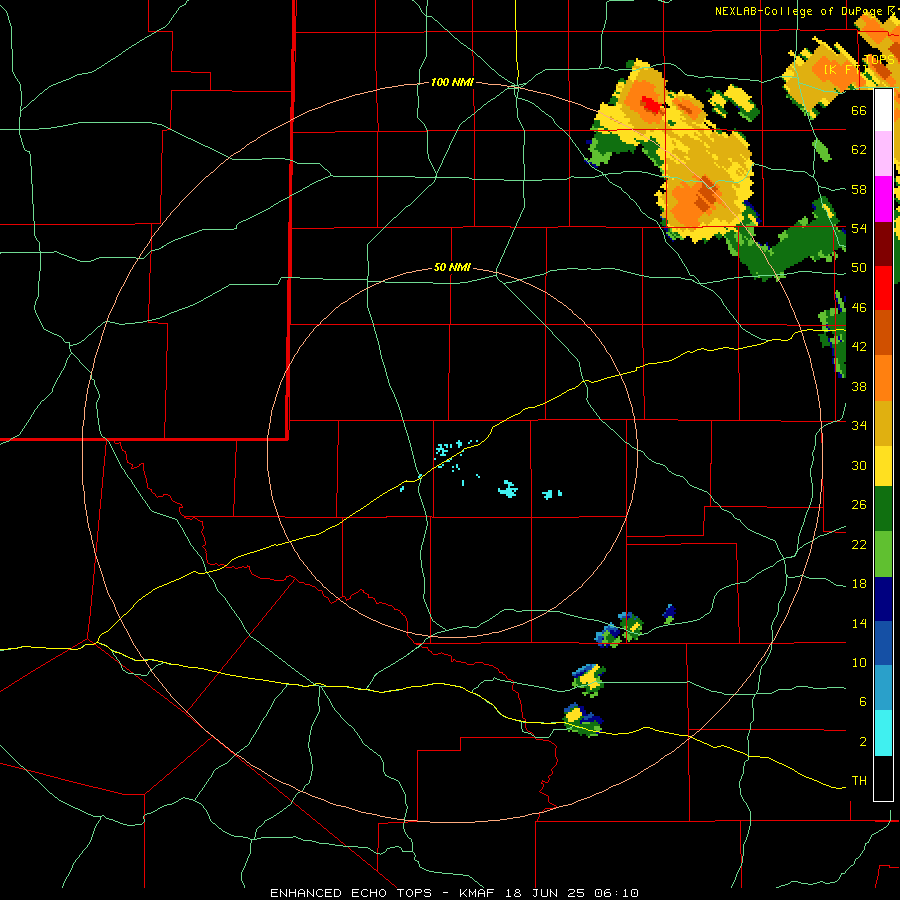Click the cyan legend swatch
Screen dimensions: 900x900
pyautogui.click(x=883, y=733)
